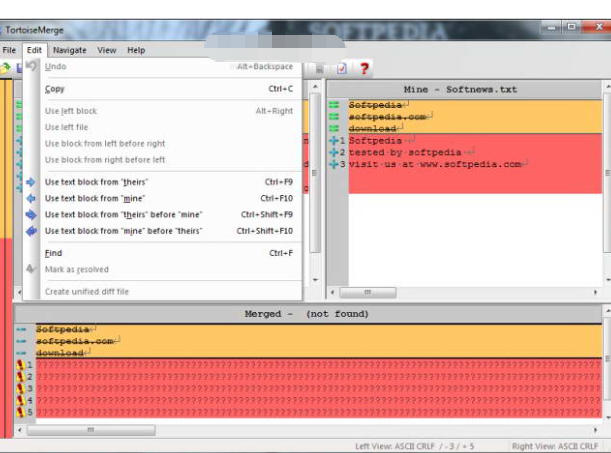Click the right-arrow icon beside Use theirs
Viewport: 611px width, 453px height.
(x=31, y=182)
